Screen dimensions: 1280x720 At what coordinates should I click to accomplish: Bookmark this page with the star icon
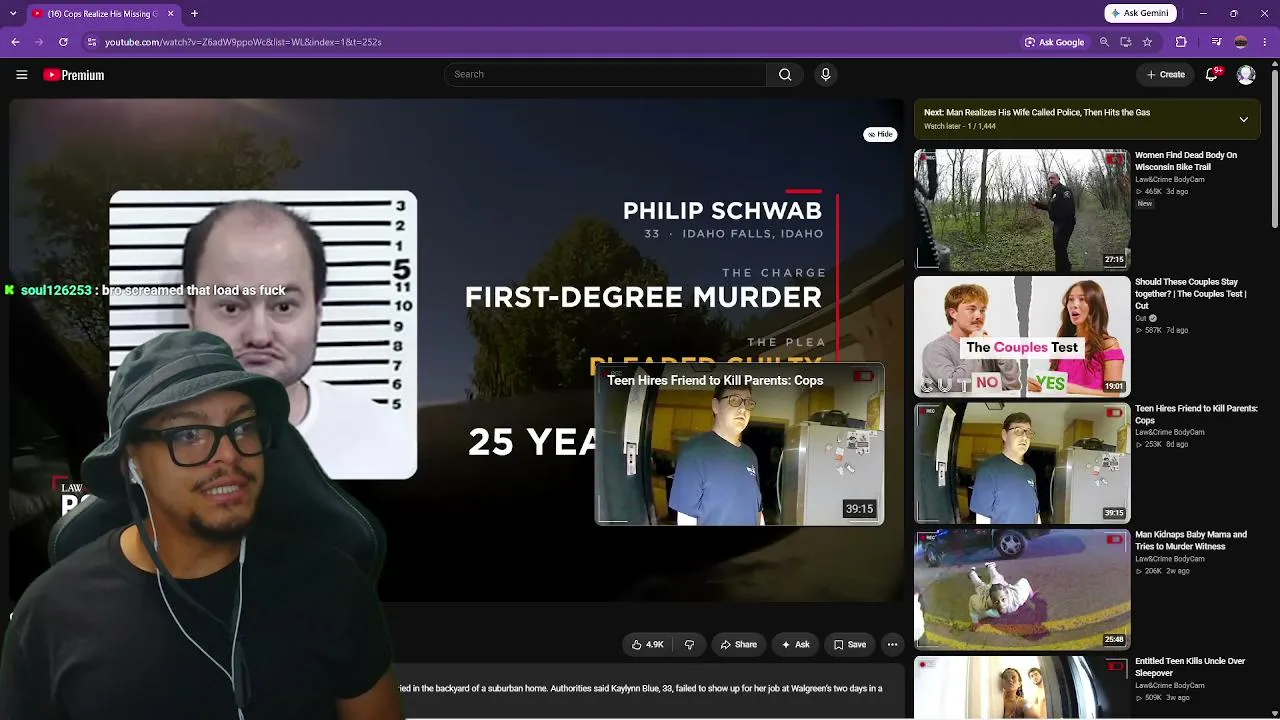(x=1147, y=42)
